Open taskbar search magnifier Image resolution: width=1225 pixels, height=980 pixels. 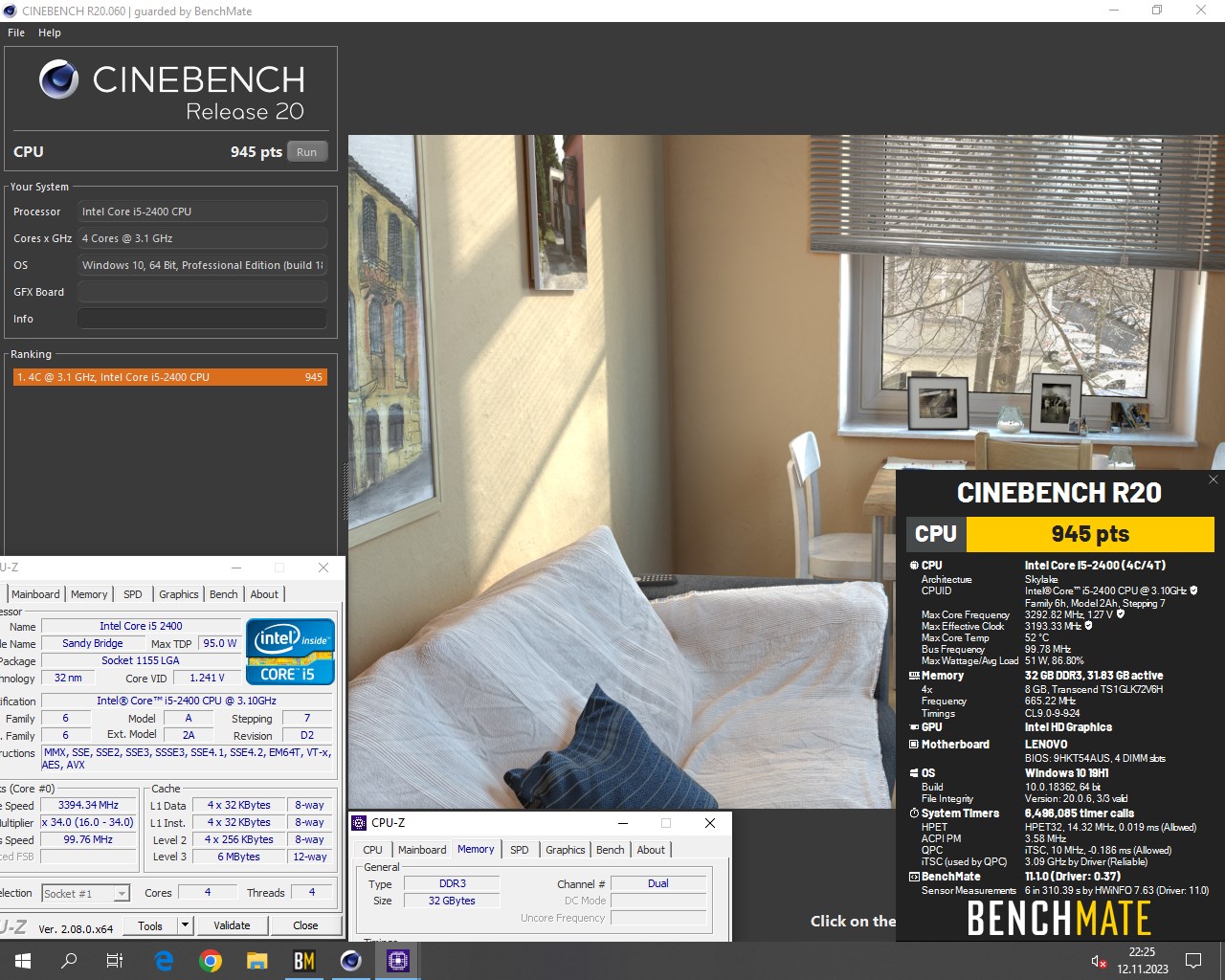69,961
